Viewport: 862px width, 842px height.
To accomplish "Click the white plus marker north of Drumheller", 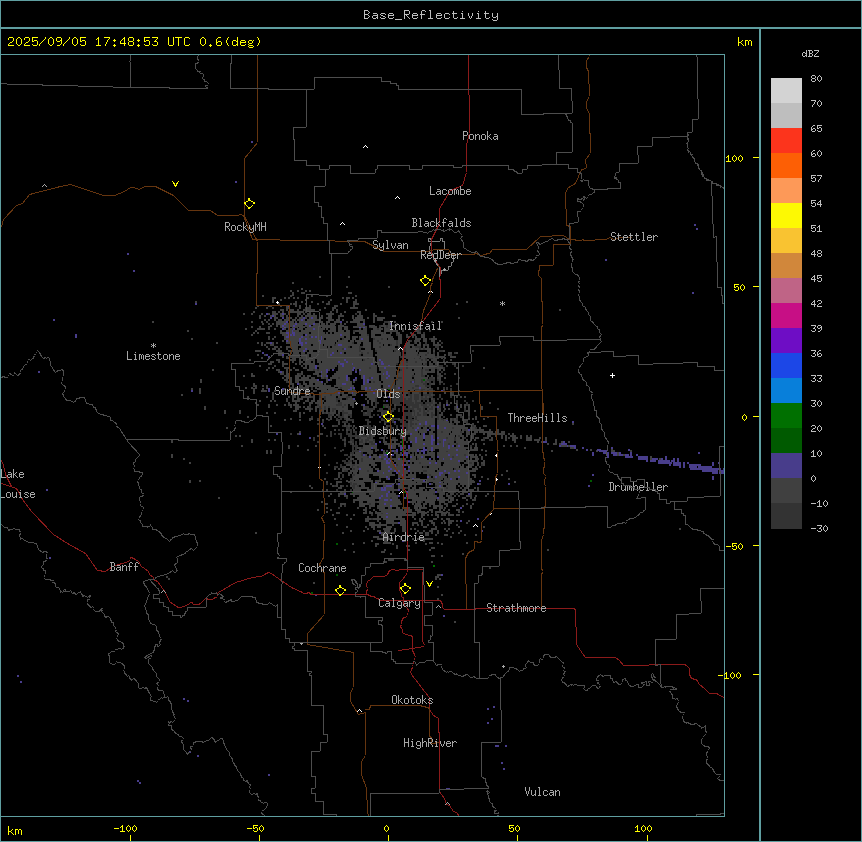I will [x=612, y=375].
